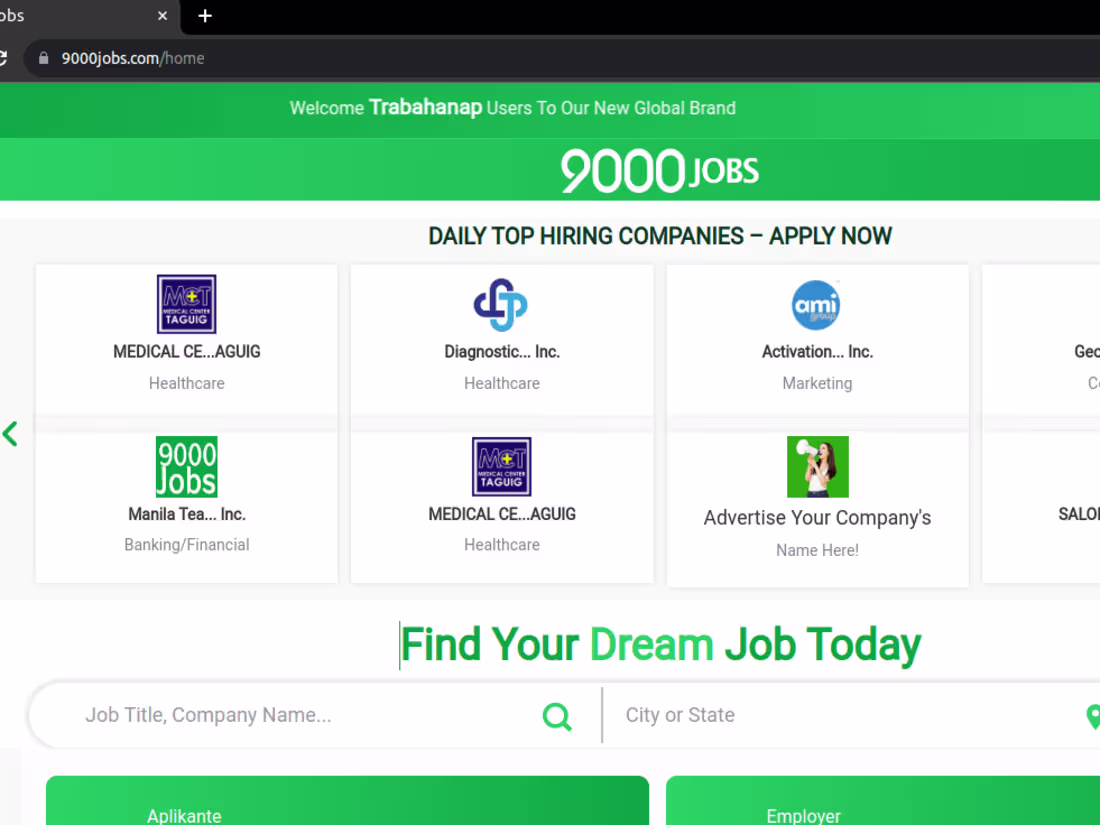Click the browser page reload icon

tap(5, 58)
